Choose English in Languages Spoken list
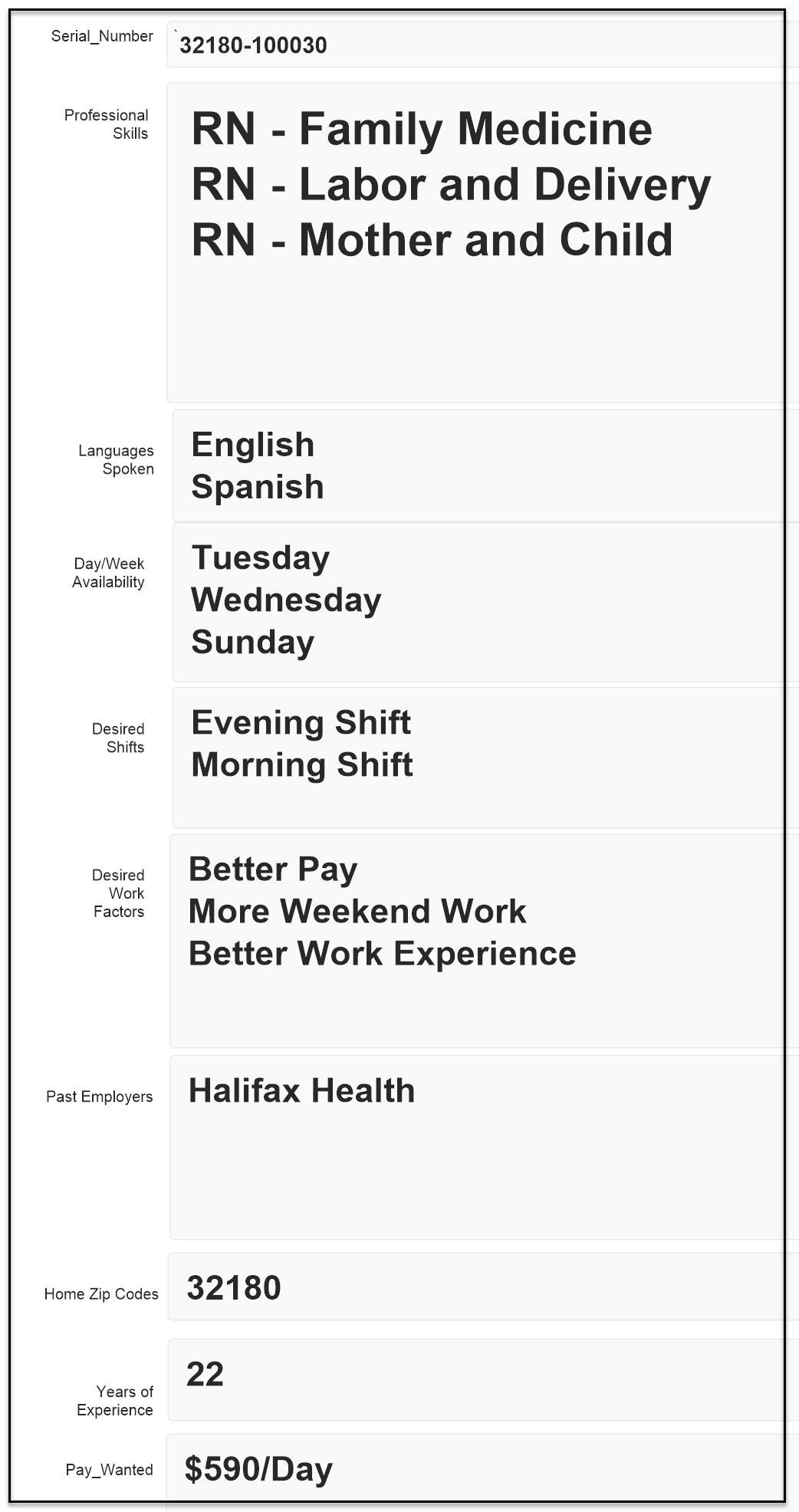Viewport: 799px width, 1512px height. point(253,445)
